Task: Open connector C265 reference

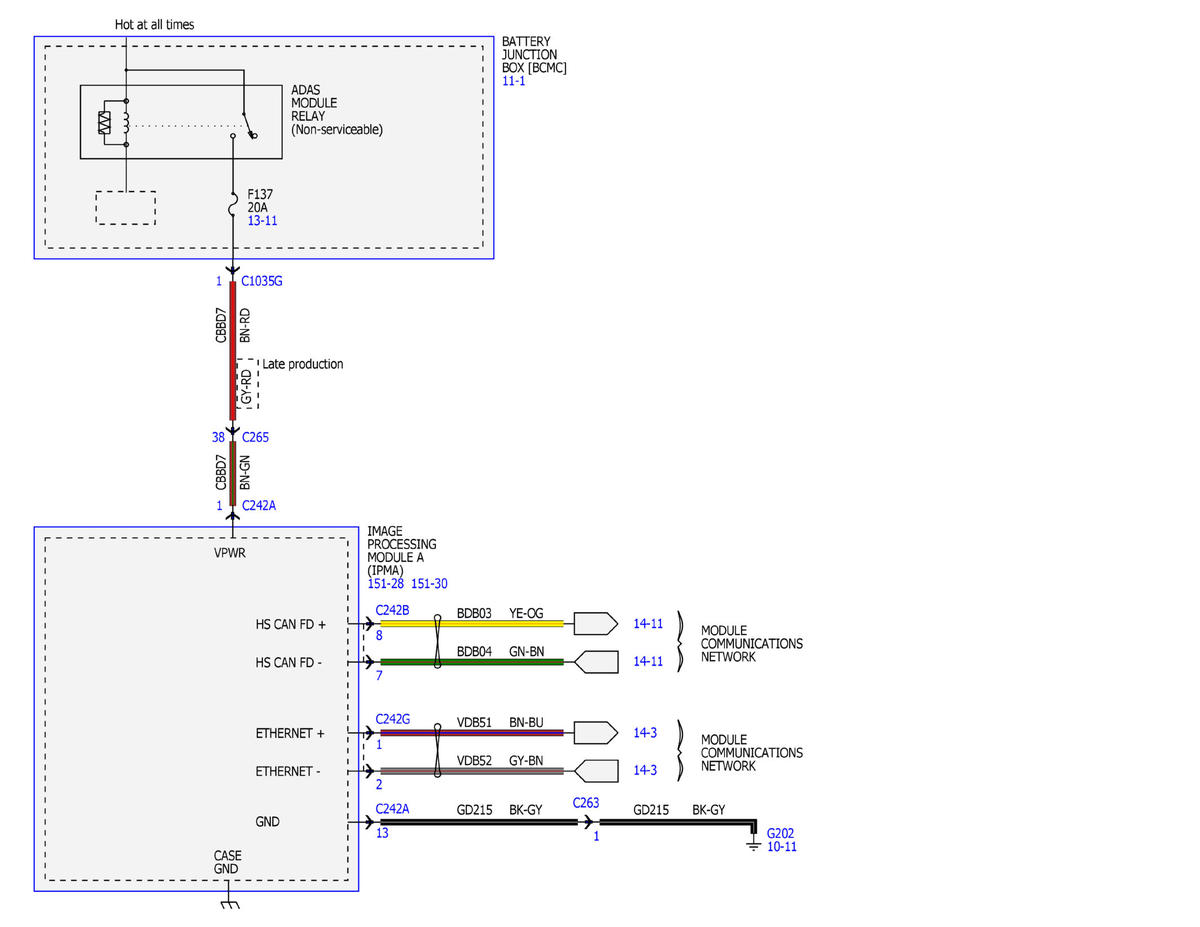Action: tap(255, 437)
